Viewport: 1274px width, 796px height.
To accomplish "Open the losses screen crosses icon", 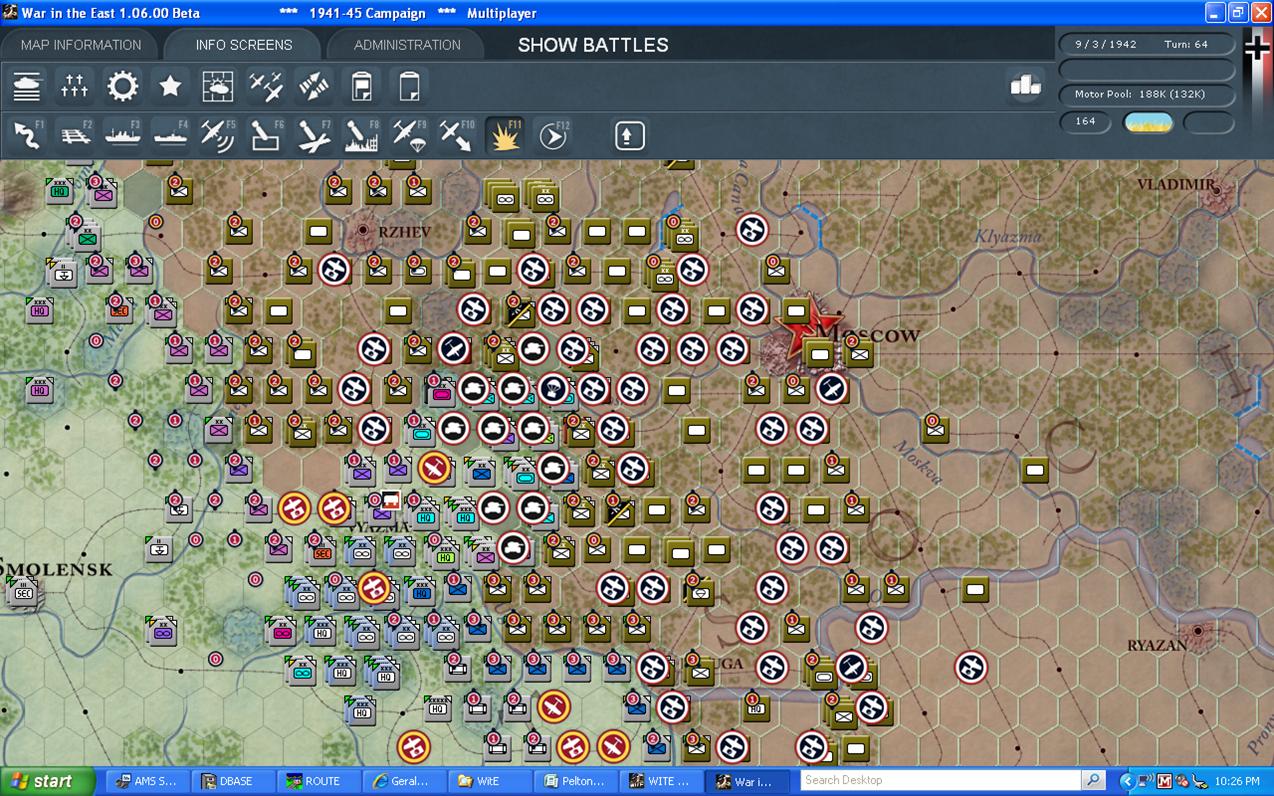I will (x=75, y=86).
